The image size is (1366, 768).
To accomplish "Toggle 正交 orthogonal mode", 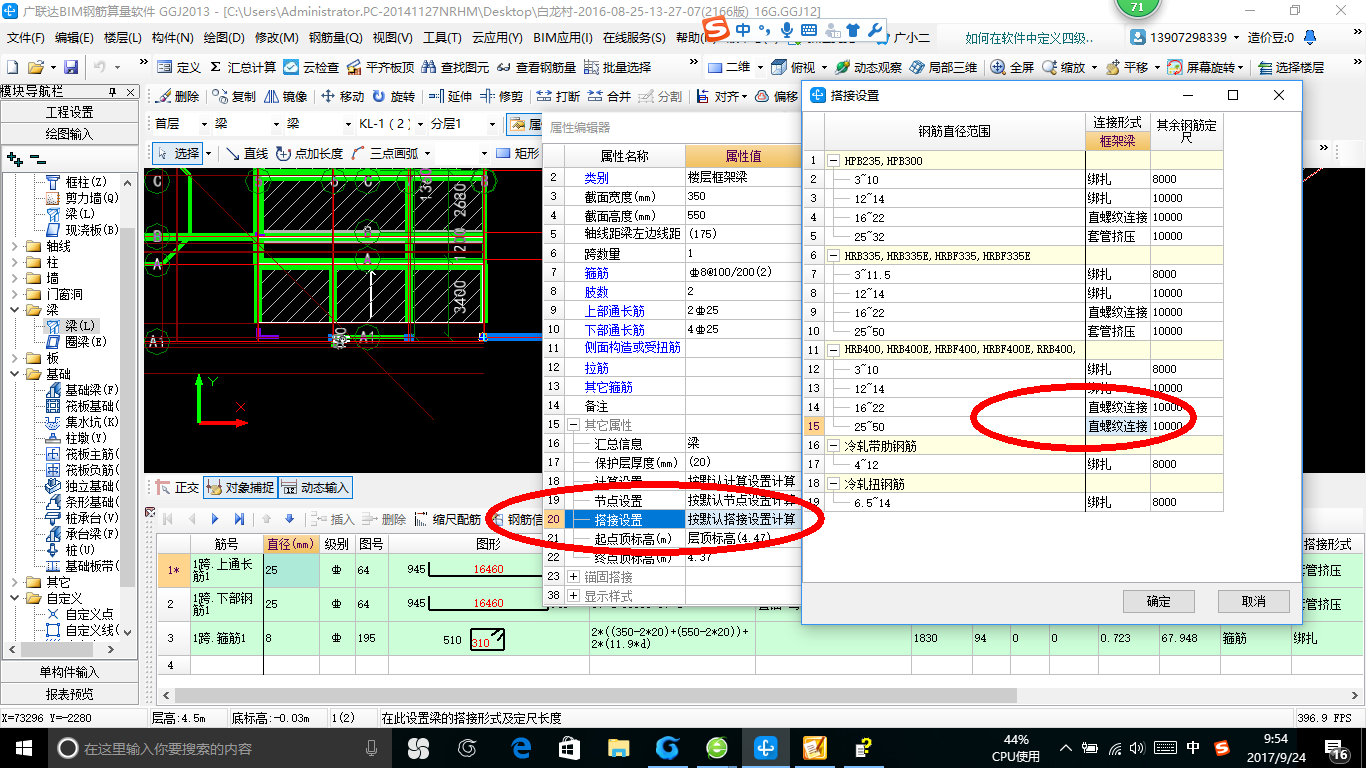I will (x=178, y=487).
